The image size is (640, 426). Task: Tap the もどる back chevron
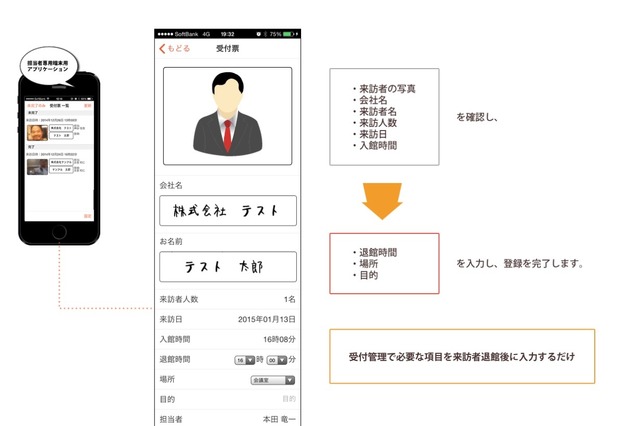point(162,49)
